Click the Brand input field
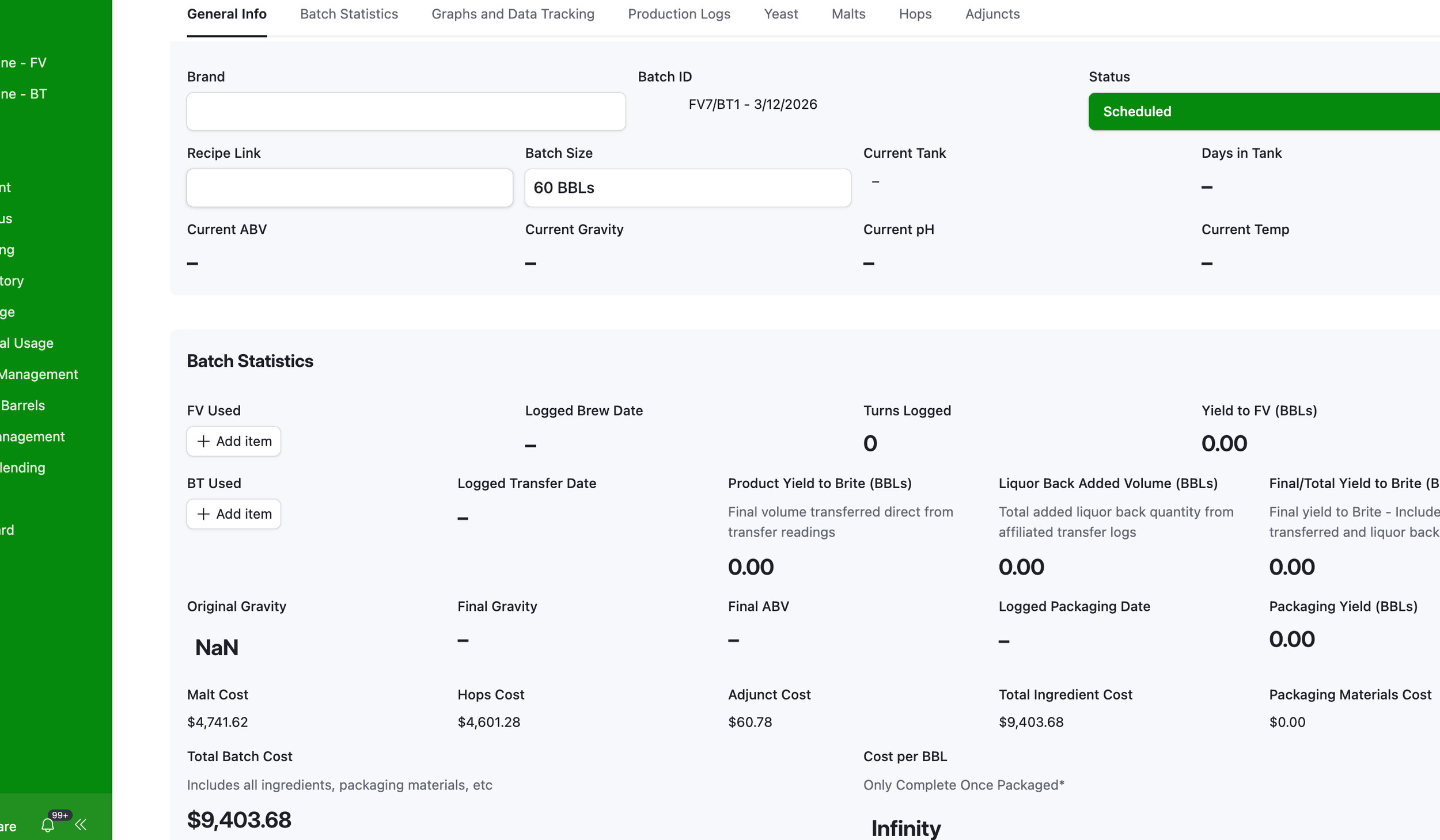This screenshot has height=840, width=1440. click(x=406, y=111)
